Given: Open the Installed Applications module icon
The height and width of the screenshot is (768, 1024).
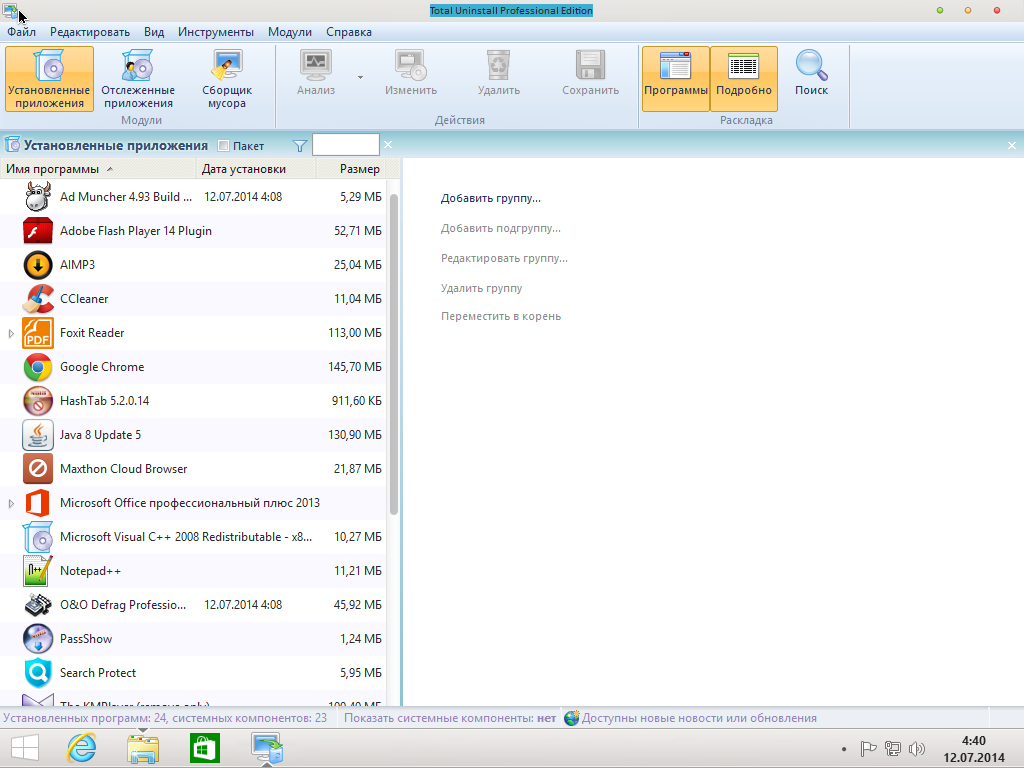Looking at the screenshot, I should click(49, 68).
